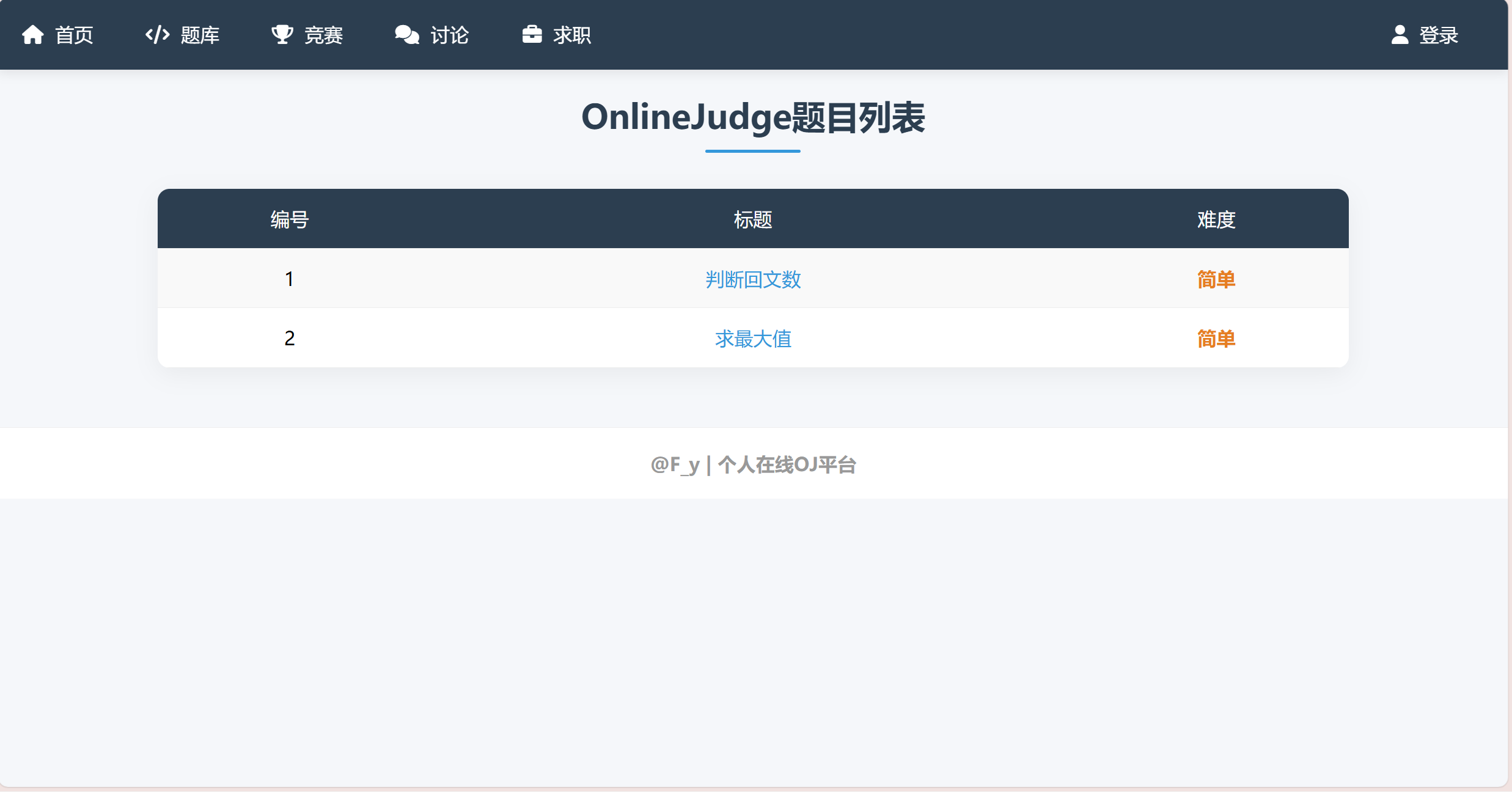Image resolution: width=1512 pixels, height=792 pixels.
Task: Click 简单 difficulty tag in row 1
Action: click(1216, 279)
